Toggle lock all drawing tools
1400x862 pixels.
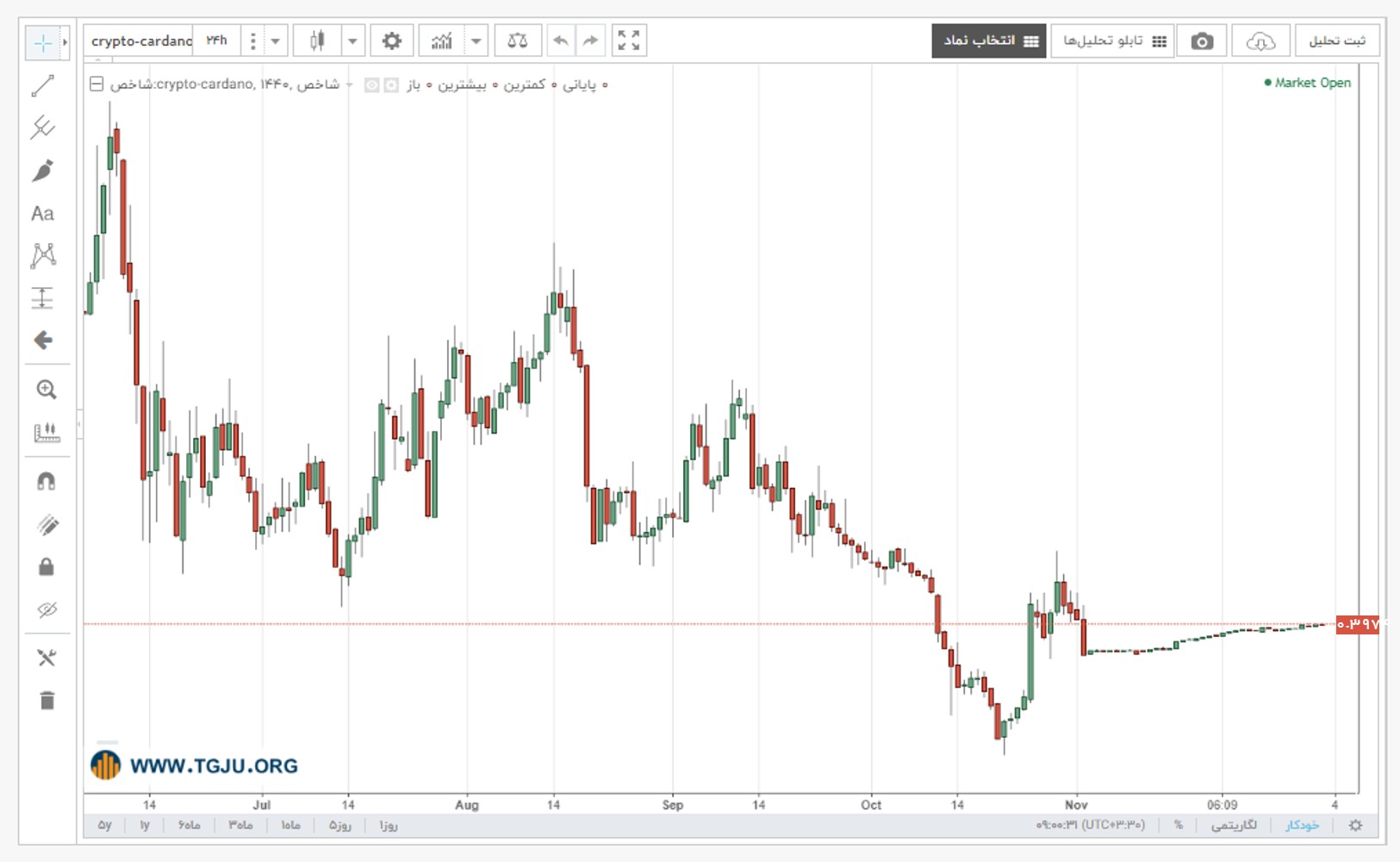tap(47, 566)
